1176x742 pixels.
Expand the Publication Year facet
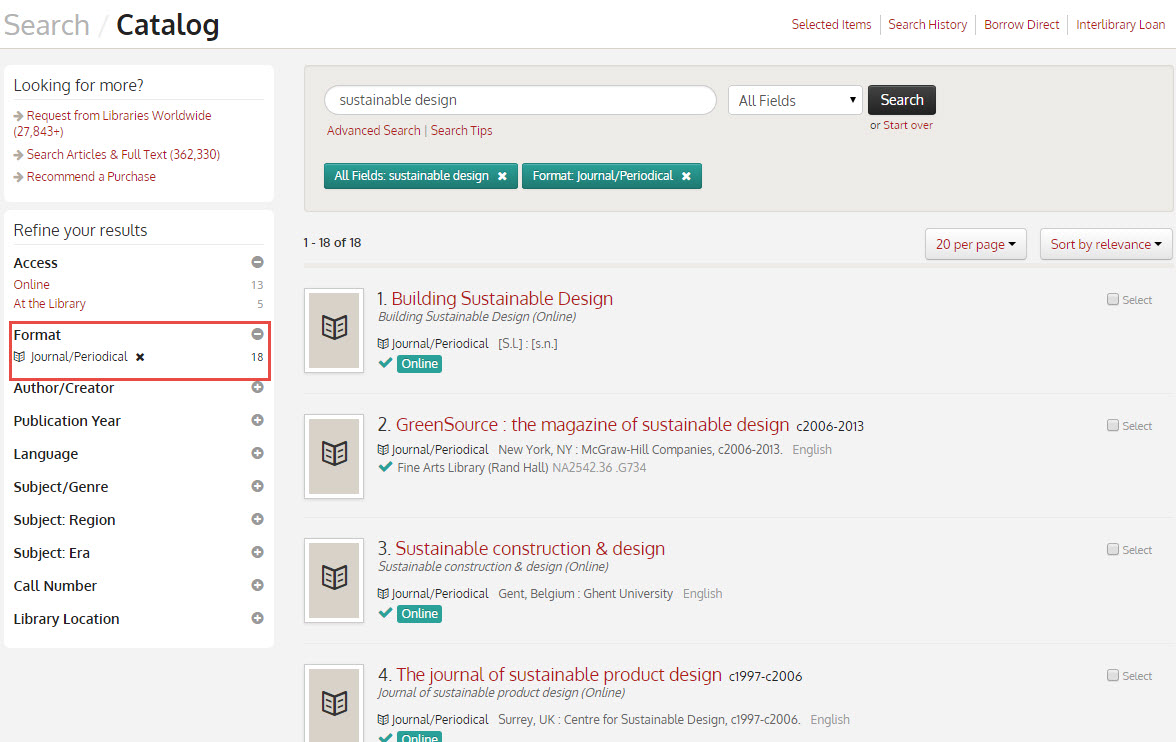[257, 420]
